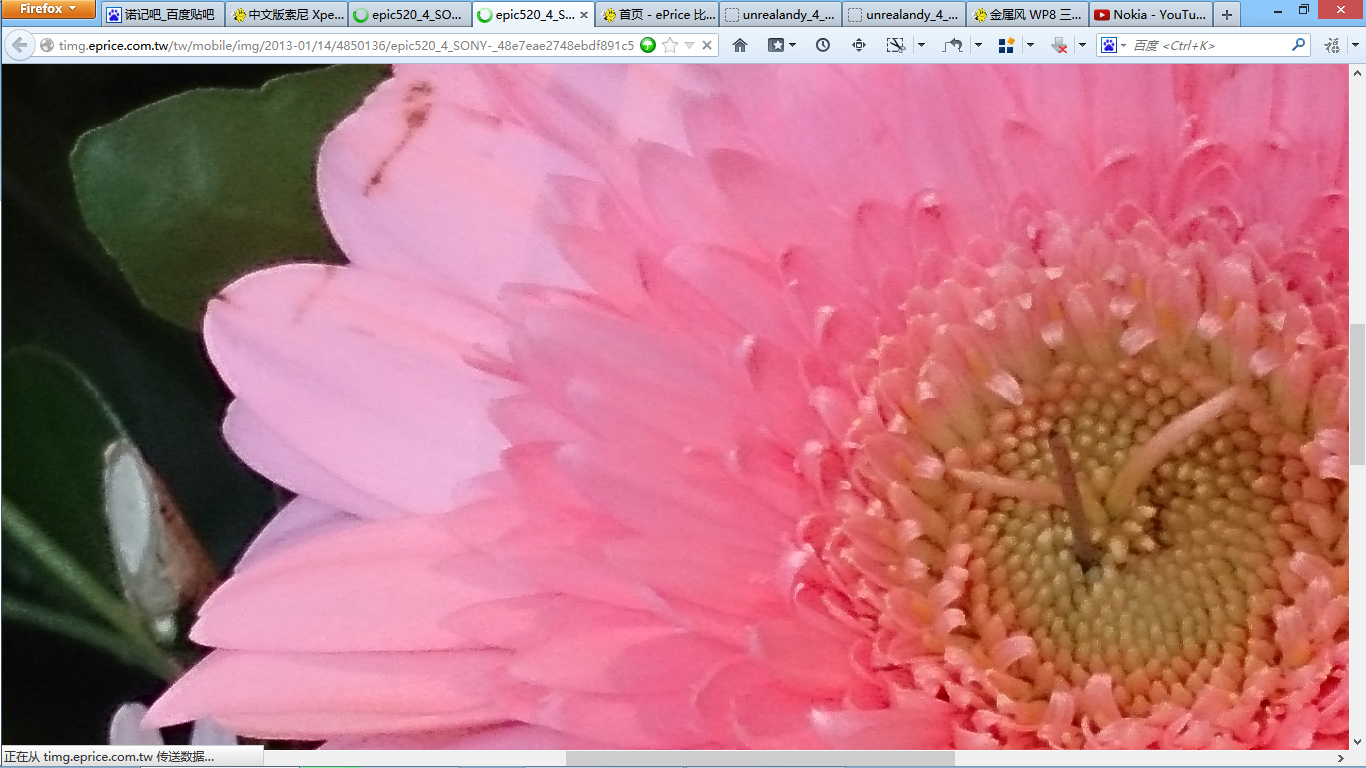Click the screenshot scissors tool icon
1366x768 pixels.
point(896,45)
